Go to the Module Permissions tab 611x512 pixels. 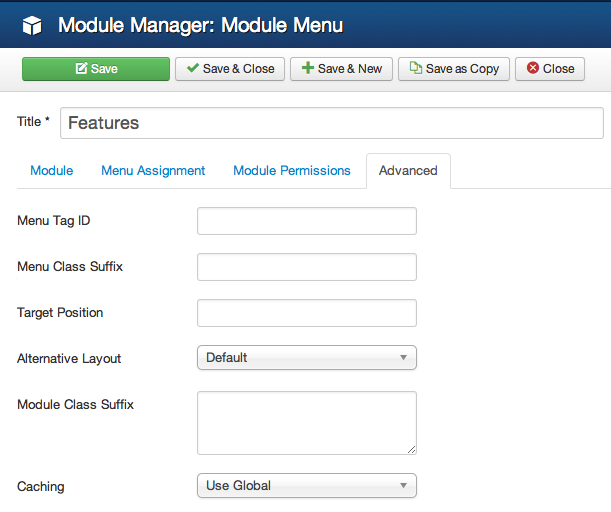(x=292, y=171)
